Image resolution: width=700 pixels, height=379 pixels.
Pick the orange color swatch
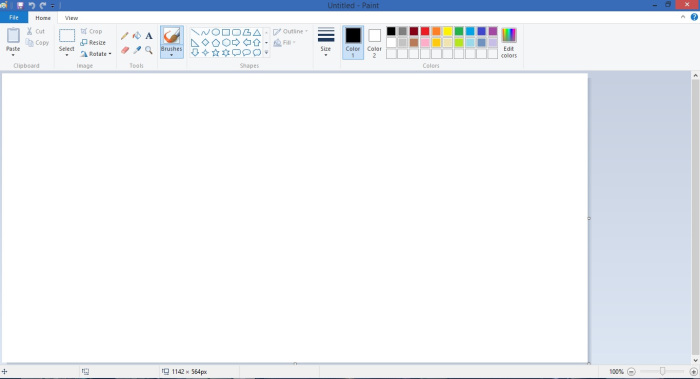[436, 31]
